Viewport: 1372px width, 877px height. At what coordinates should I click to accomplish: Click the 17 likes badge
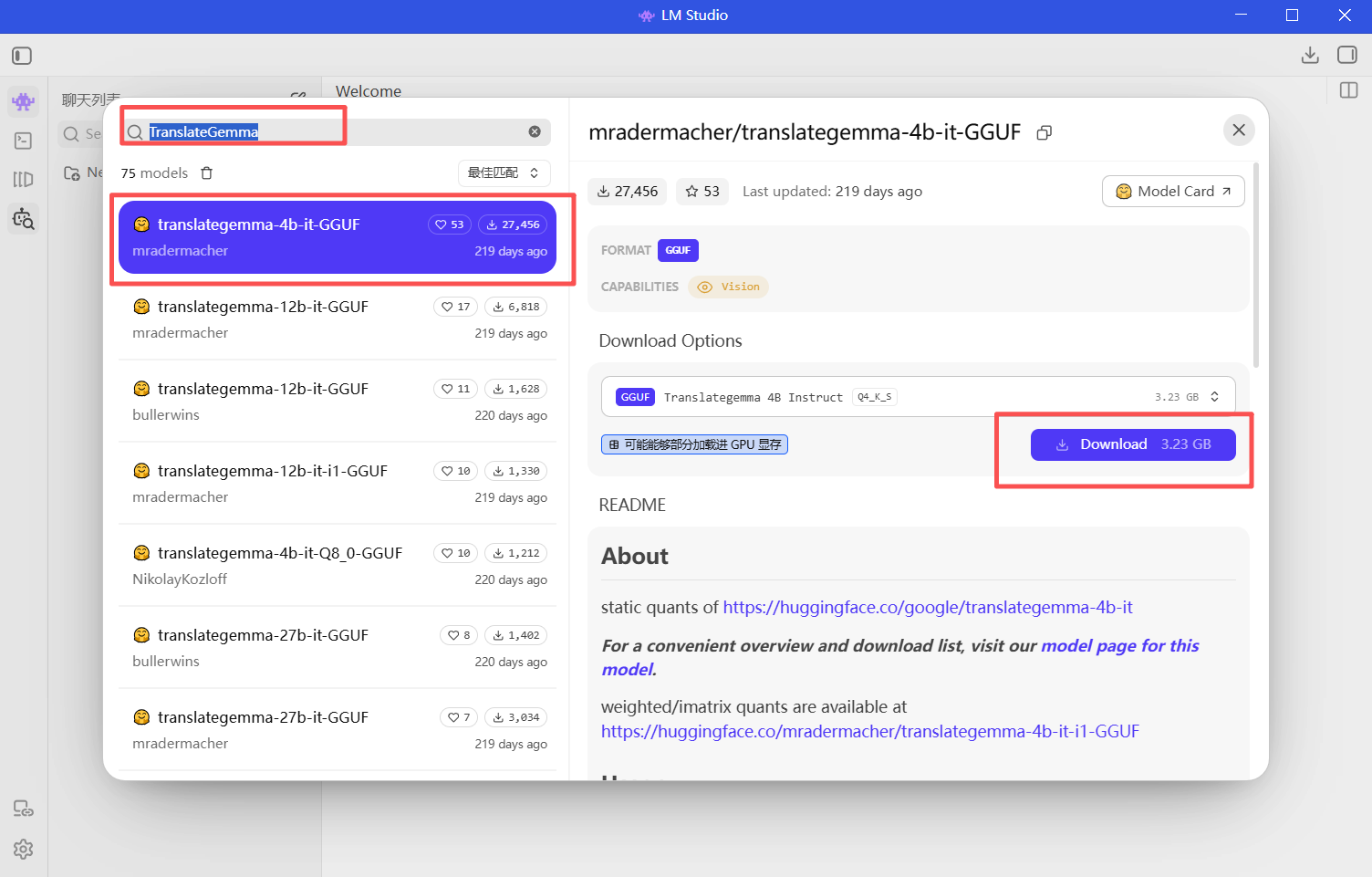(x=456, y=307)
